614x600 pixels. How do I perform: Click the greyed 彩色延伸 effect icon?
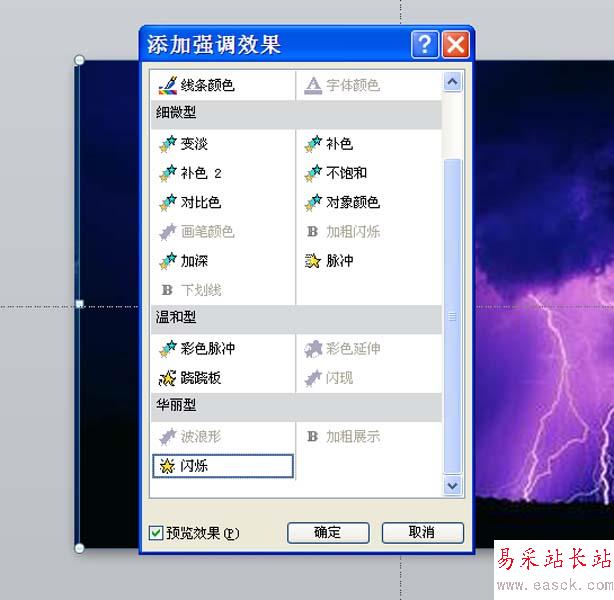pos(313,349)
